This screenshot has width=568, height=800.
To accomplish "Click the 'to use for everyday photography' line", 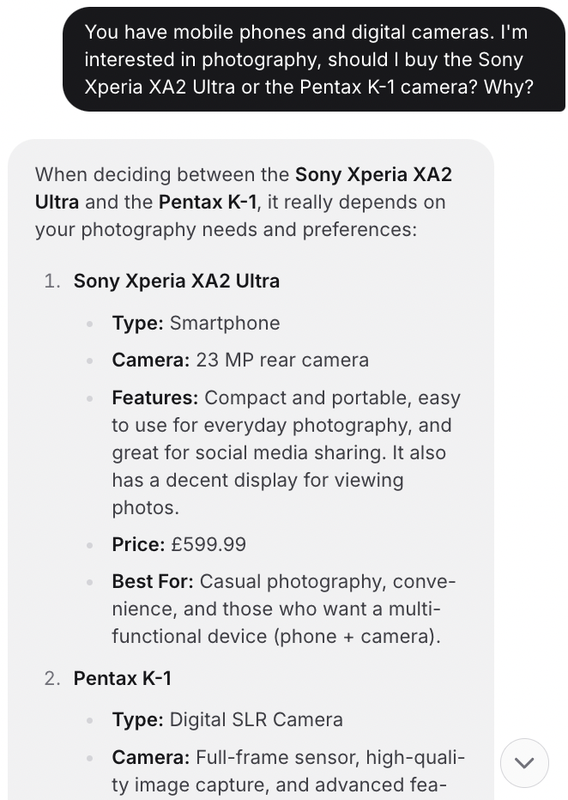I will pos(282,426).
